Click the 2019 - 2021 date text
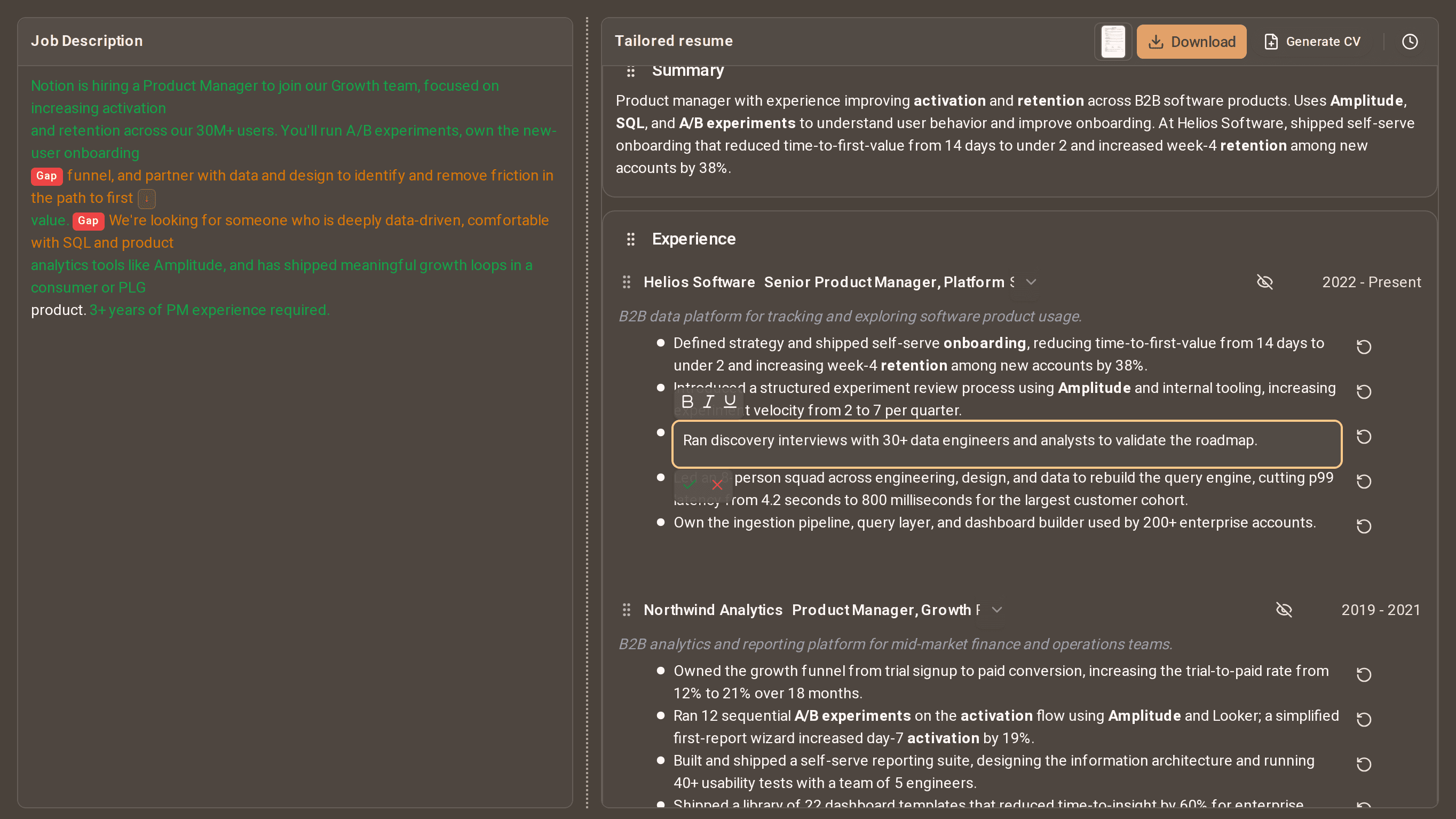1456x819 pixels. click(1381, 609)
